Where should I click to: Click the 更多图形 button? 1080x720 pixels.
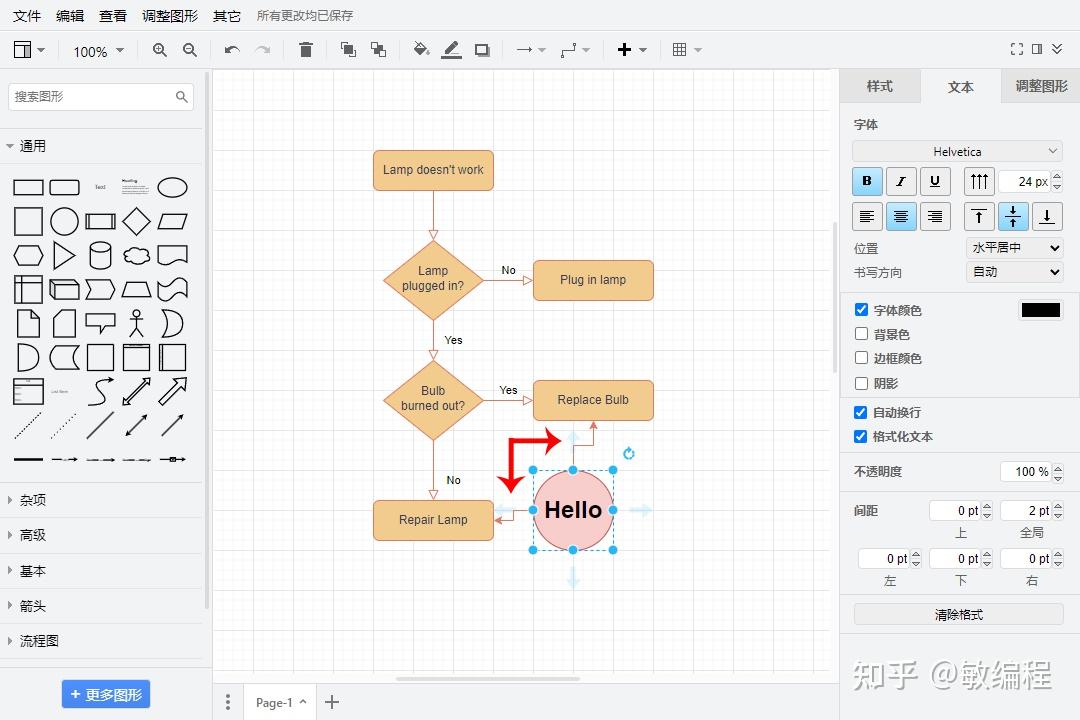pos(106,694)
